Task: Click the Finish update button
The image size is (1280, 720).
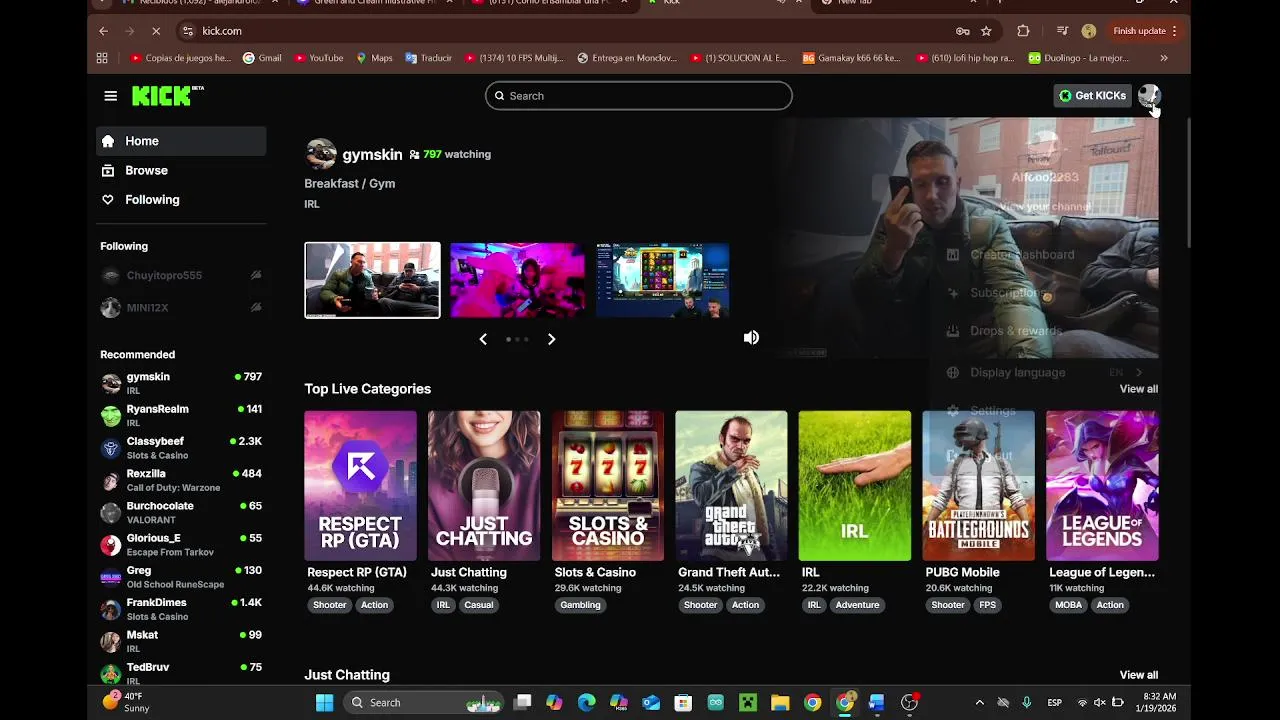Action: point(1145,31)
